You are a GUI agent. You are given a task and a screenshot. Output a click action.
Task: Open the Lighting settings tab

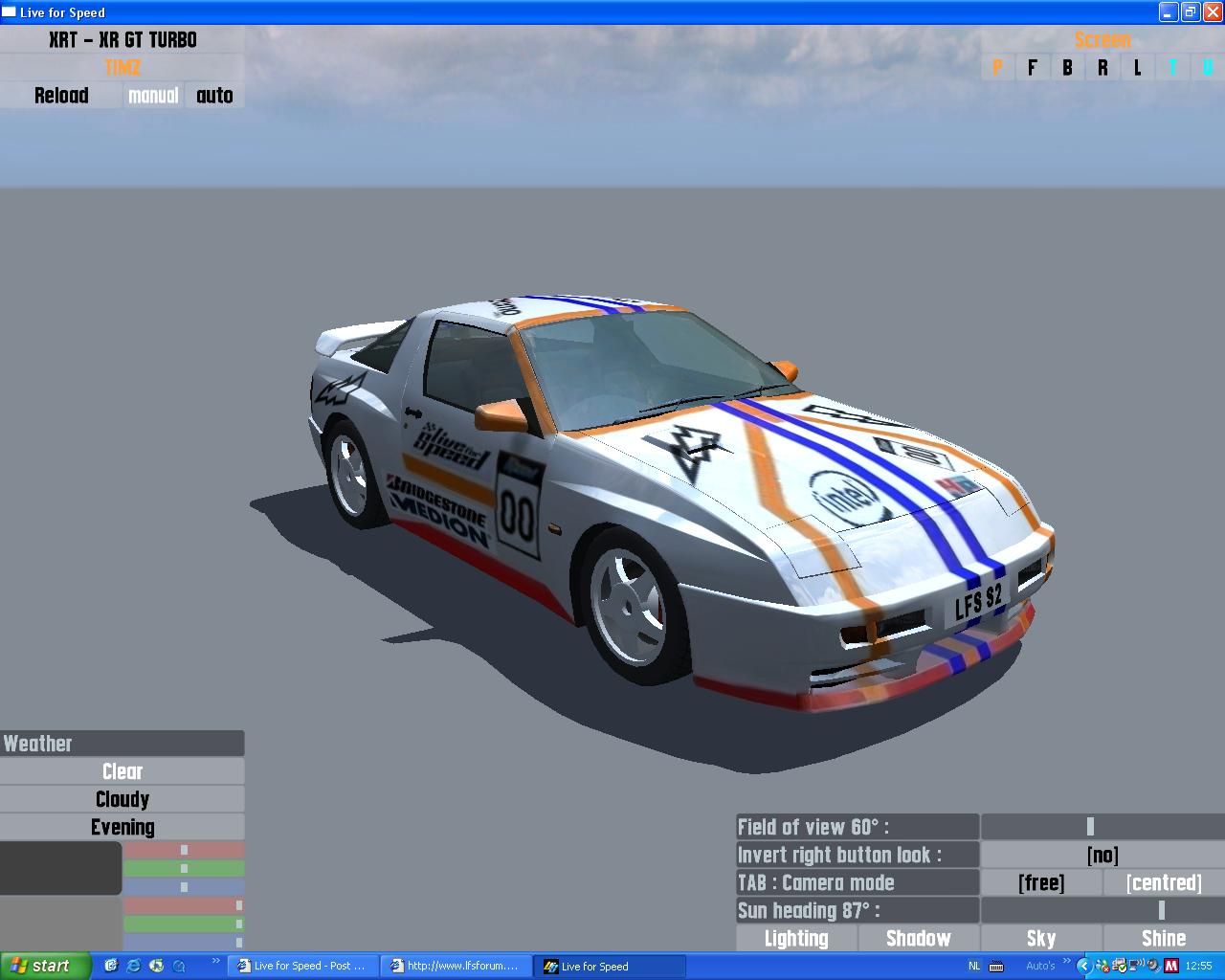(796, 938)
